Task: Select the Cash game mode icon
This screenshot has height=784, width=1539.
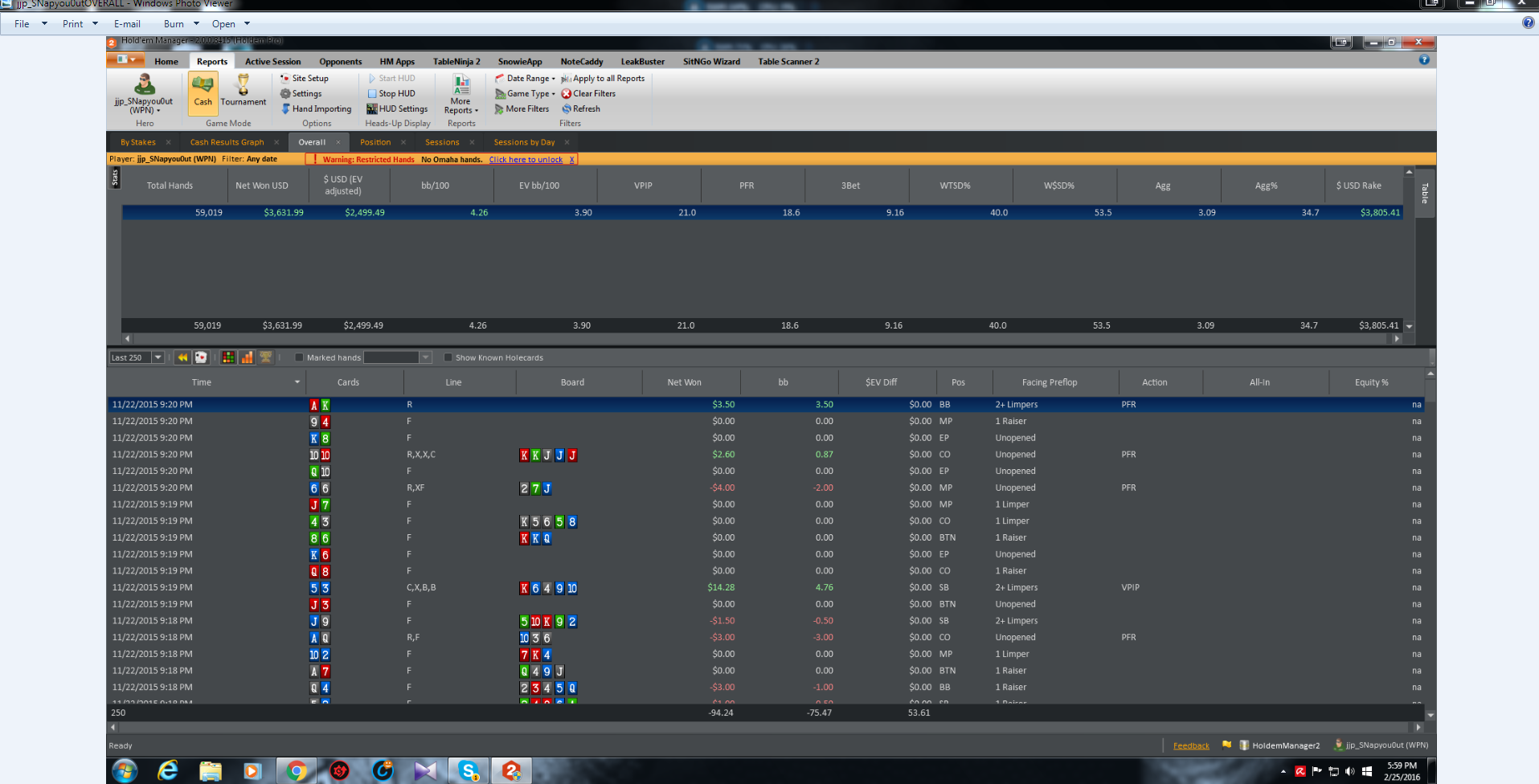Action: pos(203,92)
